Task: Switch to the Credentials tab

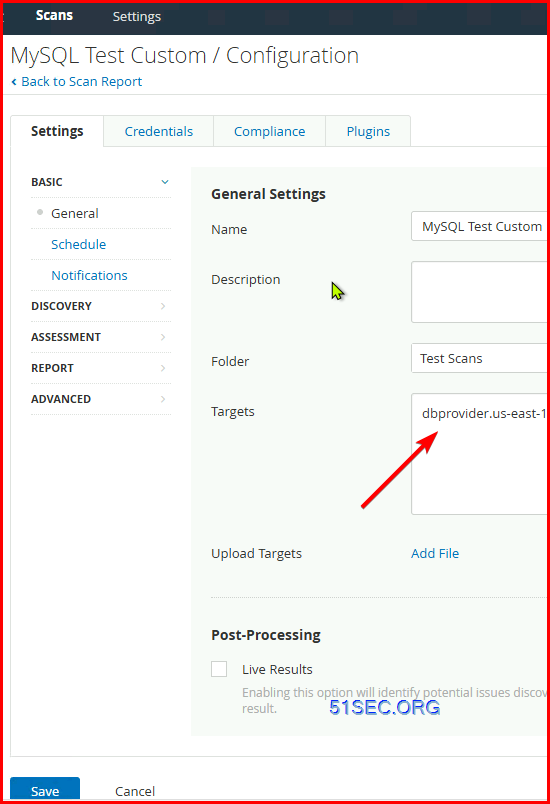Action: 158,131
